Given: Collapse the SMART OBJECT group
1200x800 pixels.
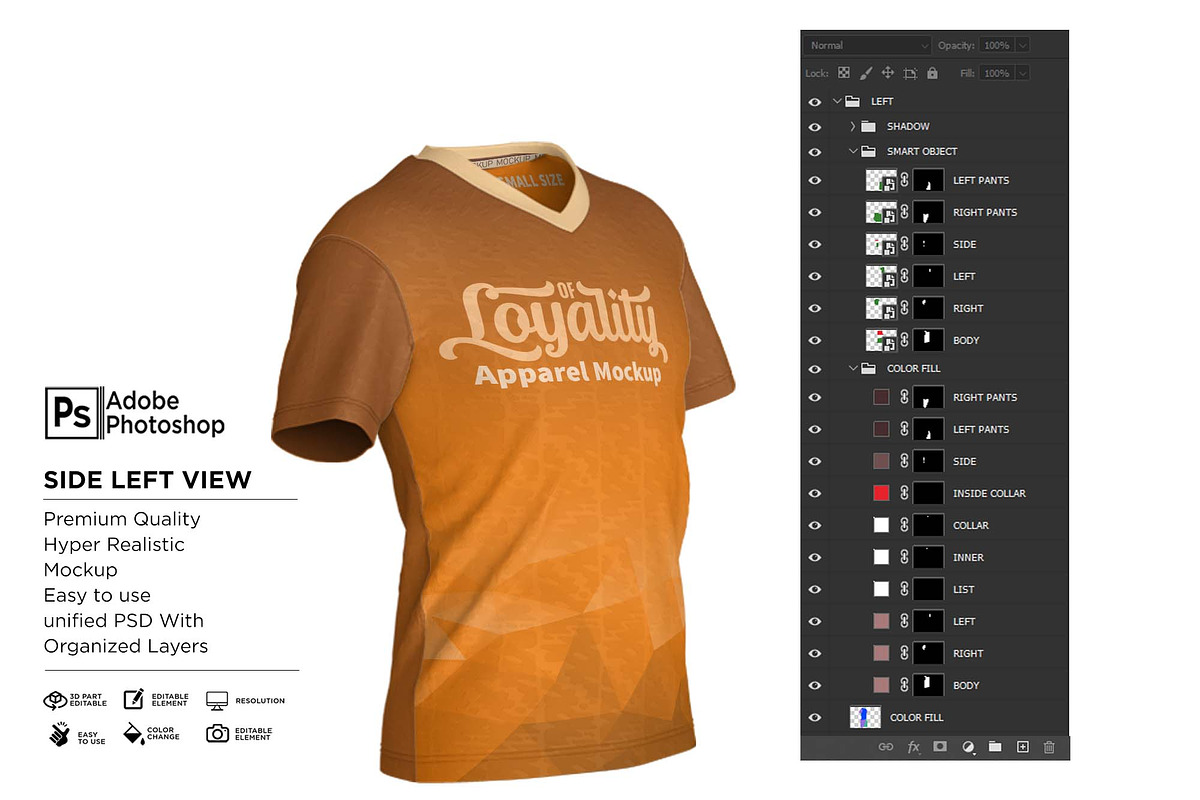Looking at the screenshot, I should [x=852, y=152].
